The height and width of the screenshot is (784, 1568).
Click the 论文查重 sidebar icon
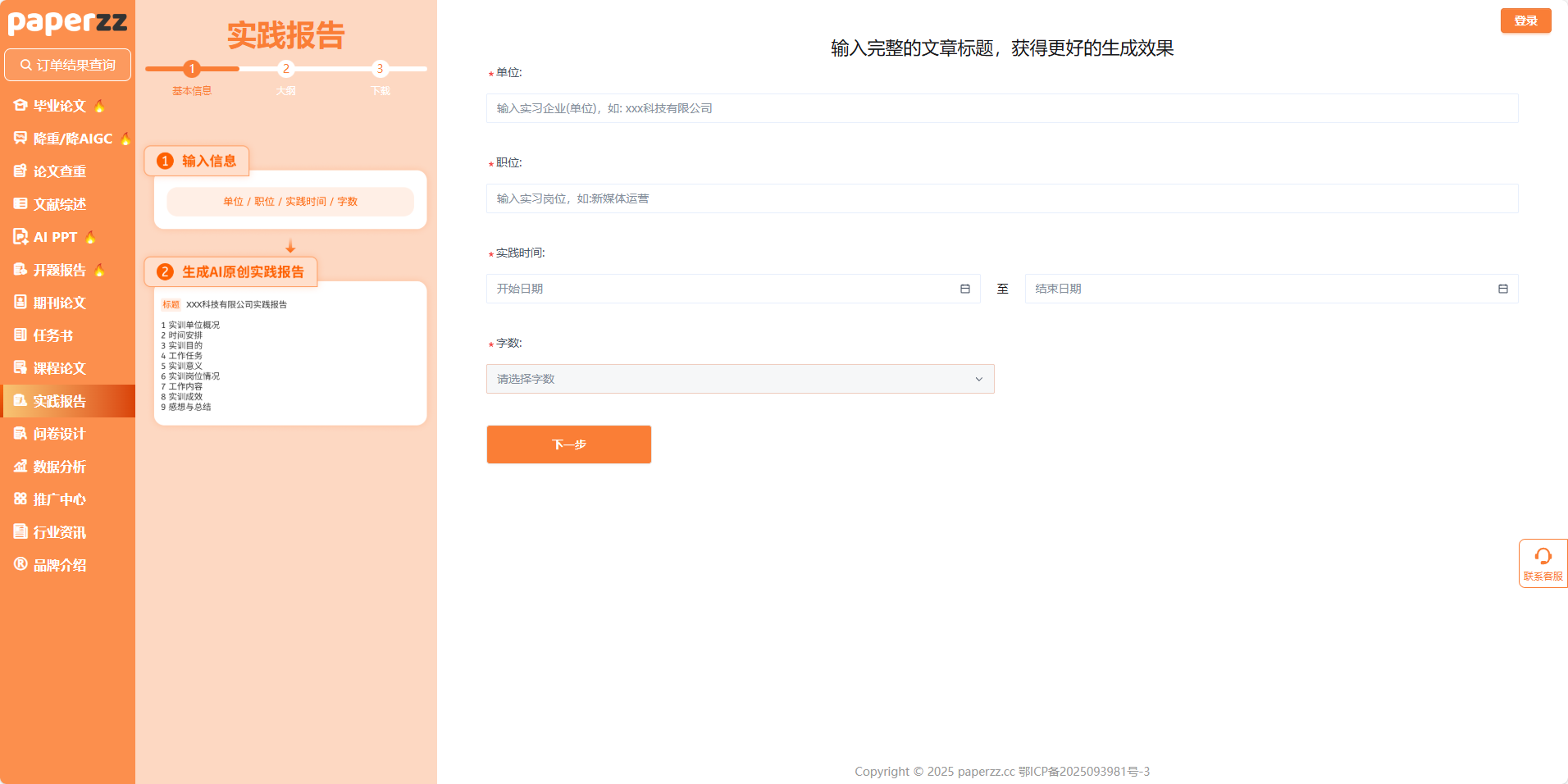[21, 171]
